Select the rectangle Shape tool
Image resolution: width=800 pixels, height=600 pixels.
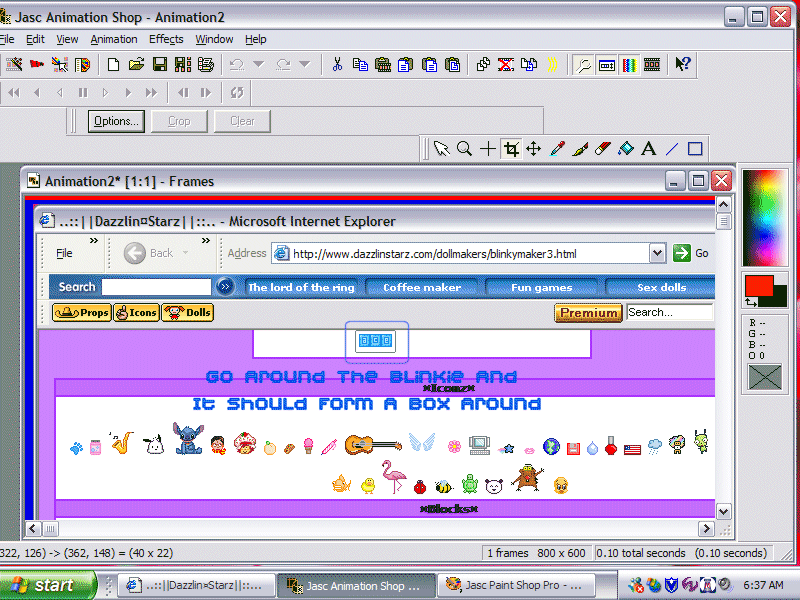tap(695, 149)
